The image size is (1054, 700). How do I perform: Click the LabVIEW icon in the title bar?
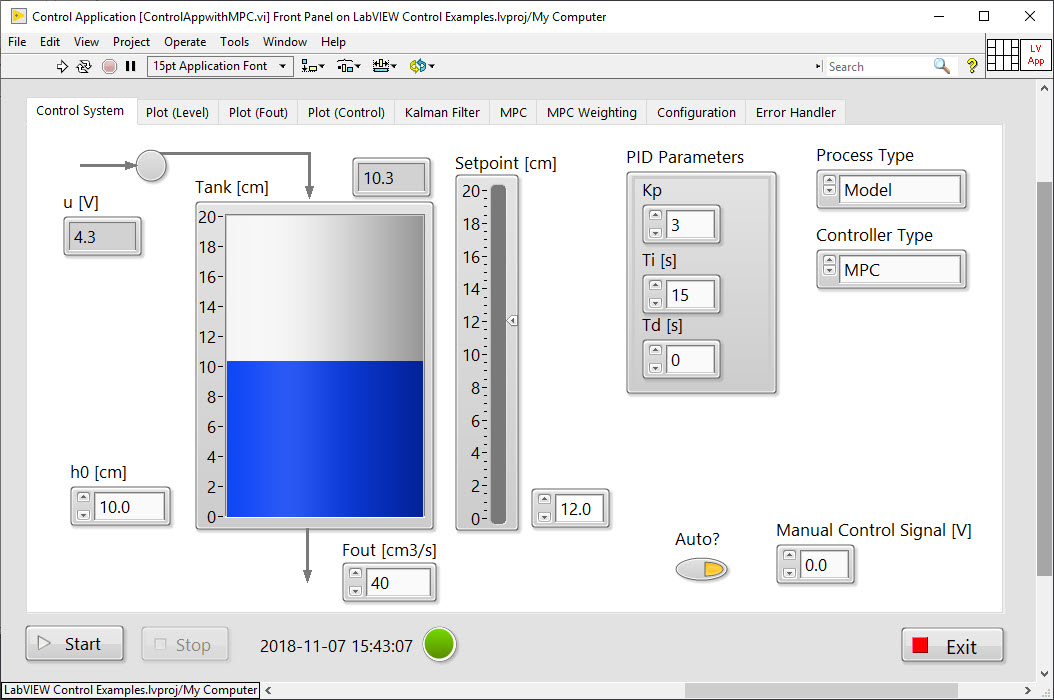click(19, 16)
